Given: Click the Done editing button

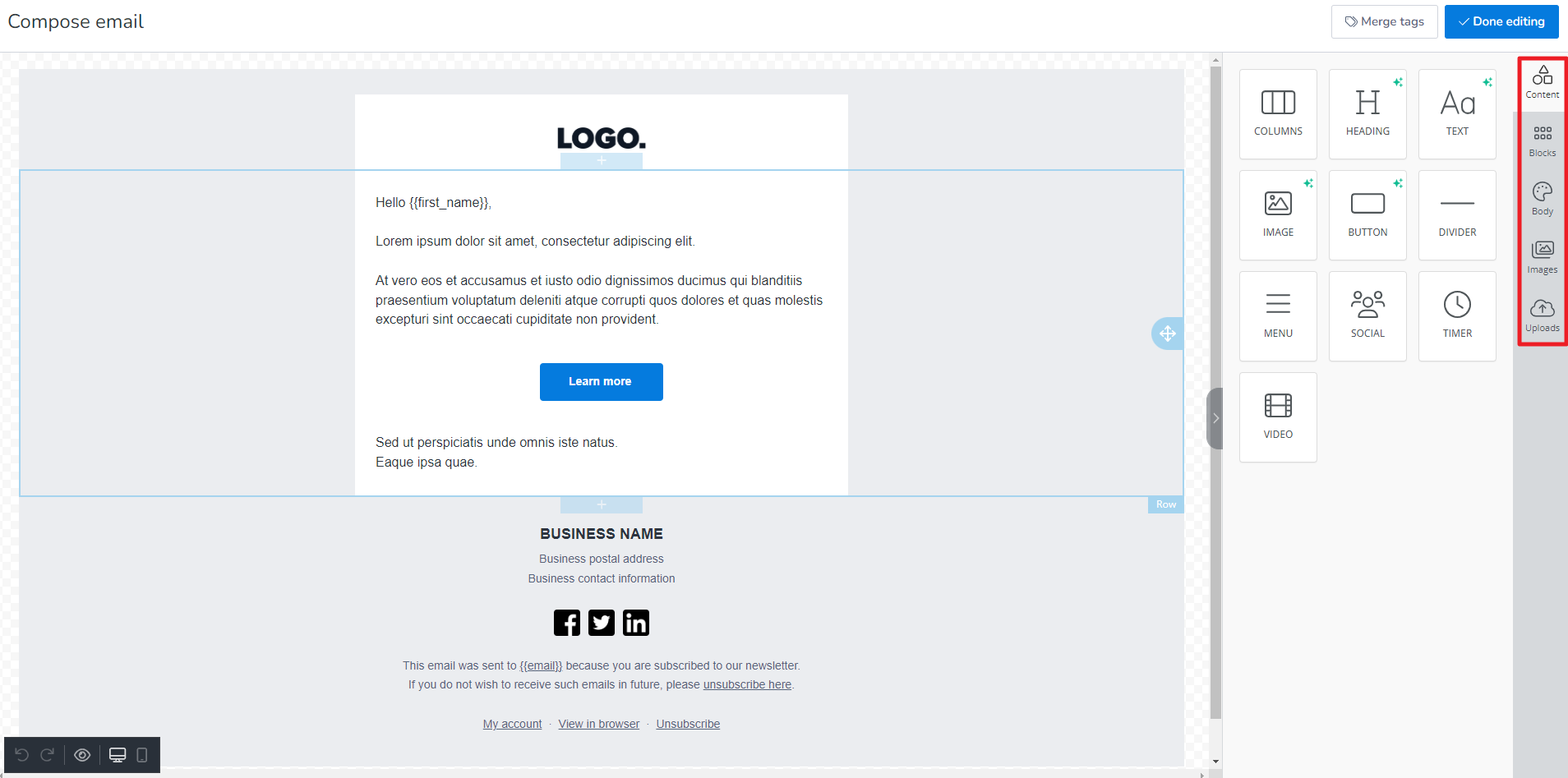Looking at the screenshot, I should (x=1501, y=21).
